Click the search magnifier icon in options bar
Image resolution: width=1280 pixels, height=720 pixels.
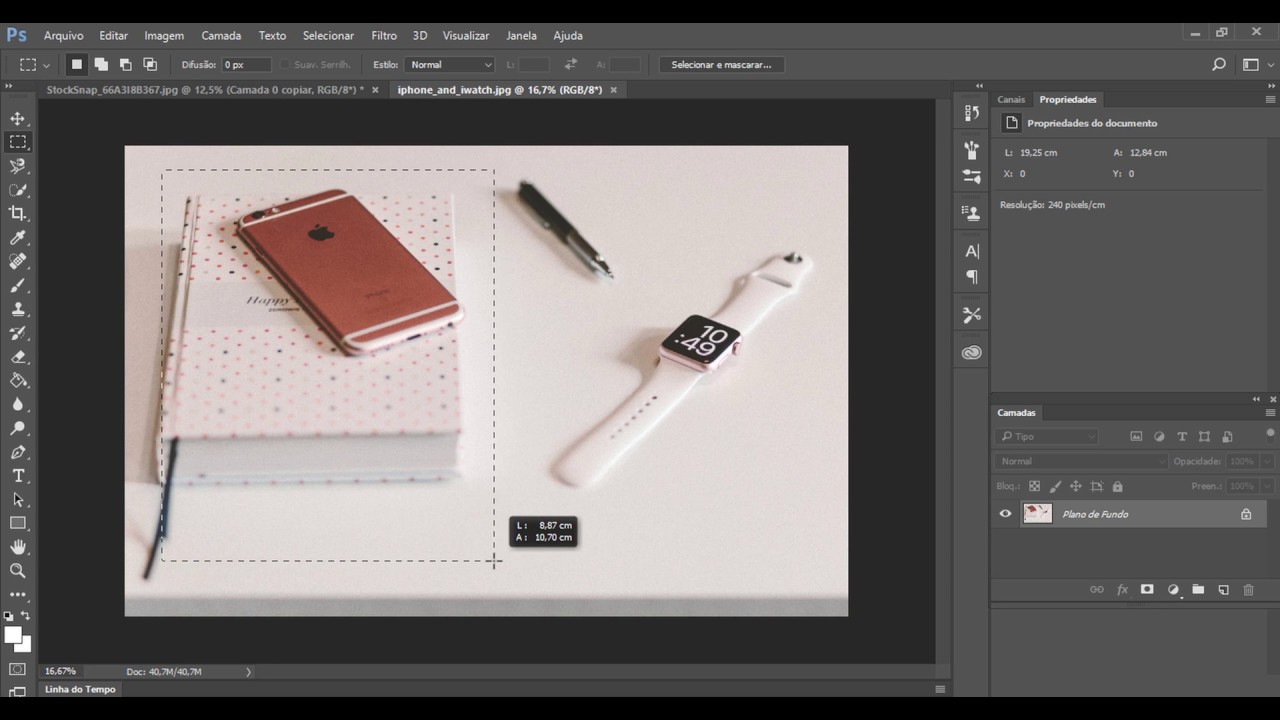tap(1218, 64)
